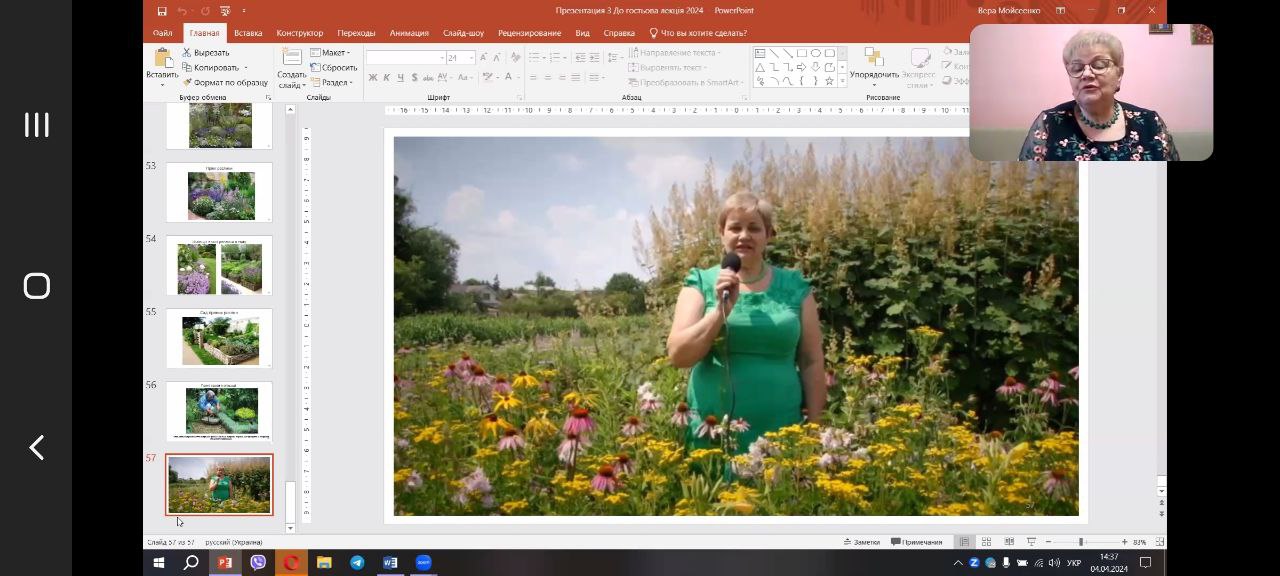Expand the Layout (Макет) dropdown

[331, 53]
